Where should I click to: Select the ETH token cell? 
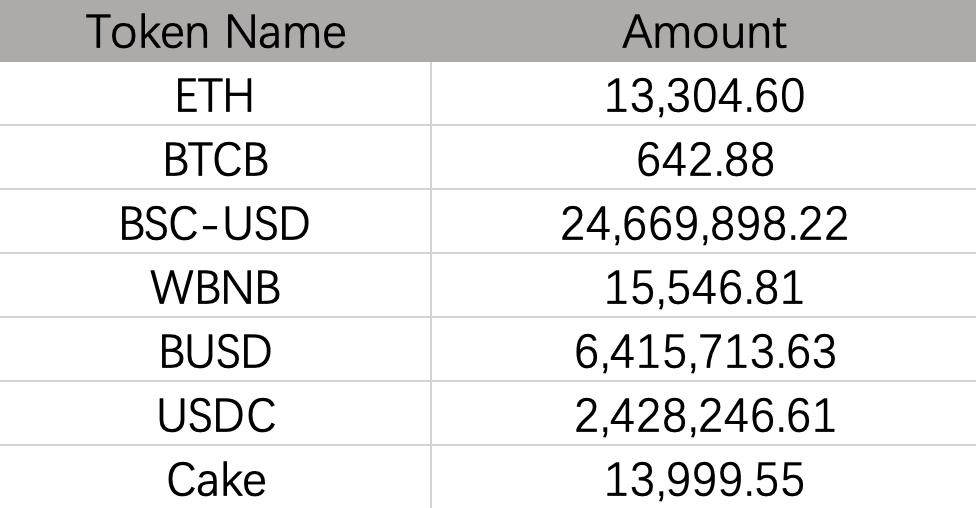tap(215, 96)
